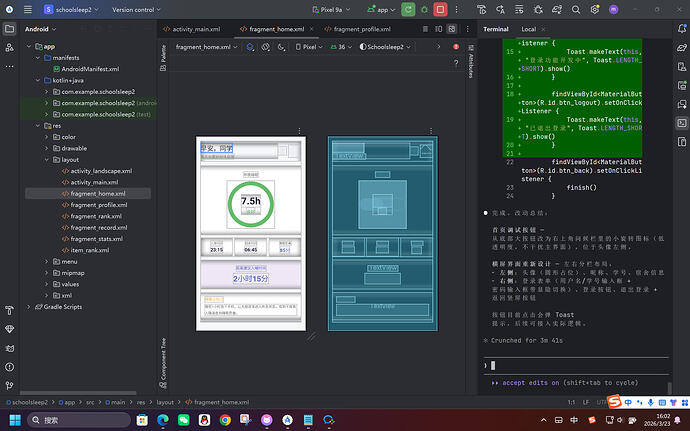Screen dimensions: 690x431
Task: Click the Search Everywhere magnifier icon
Action: pos(576,9)
